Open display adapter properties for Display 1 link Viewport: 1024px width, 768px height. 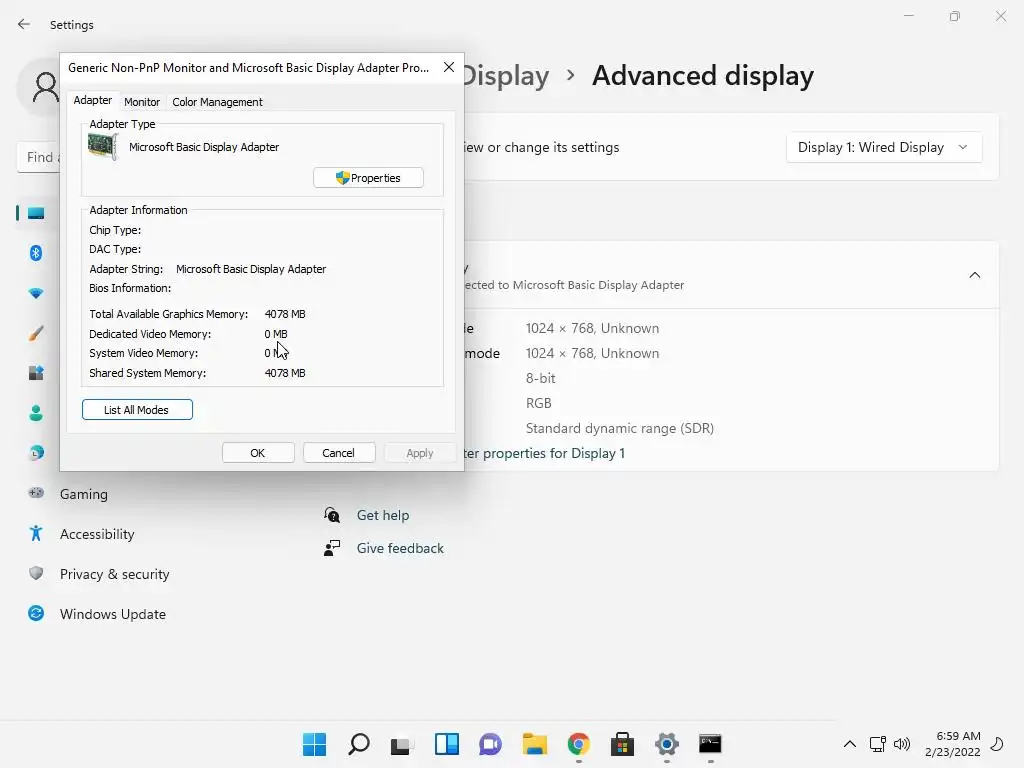[x=543, y=453]
